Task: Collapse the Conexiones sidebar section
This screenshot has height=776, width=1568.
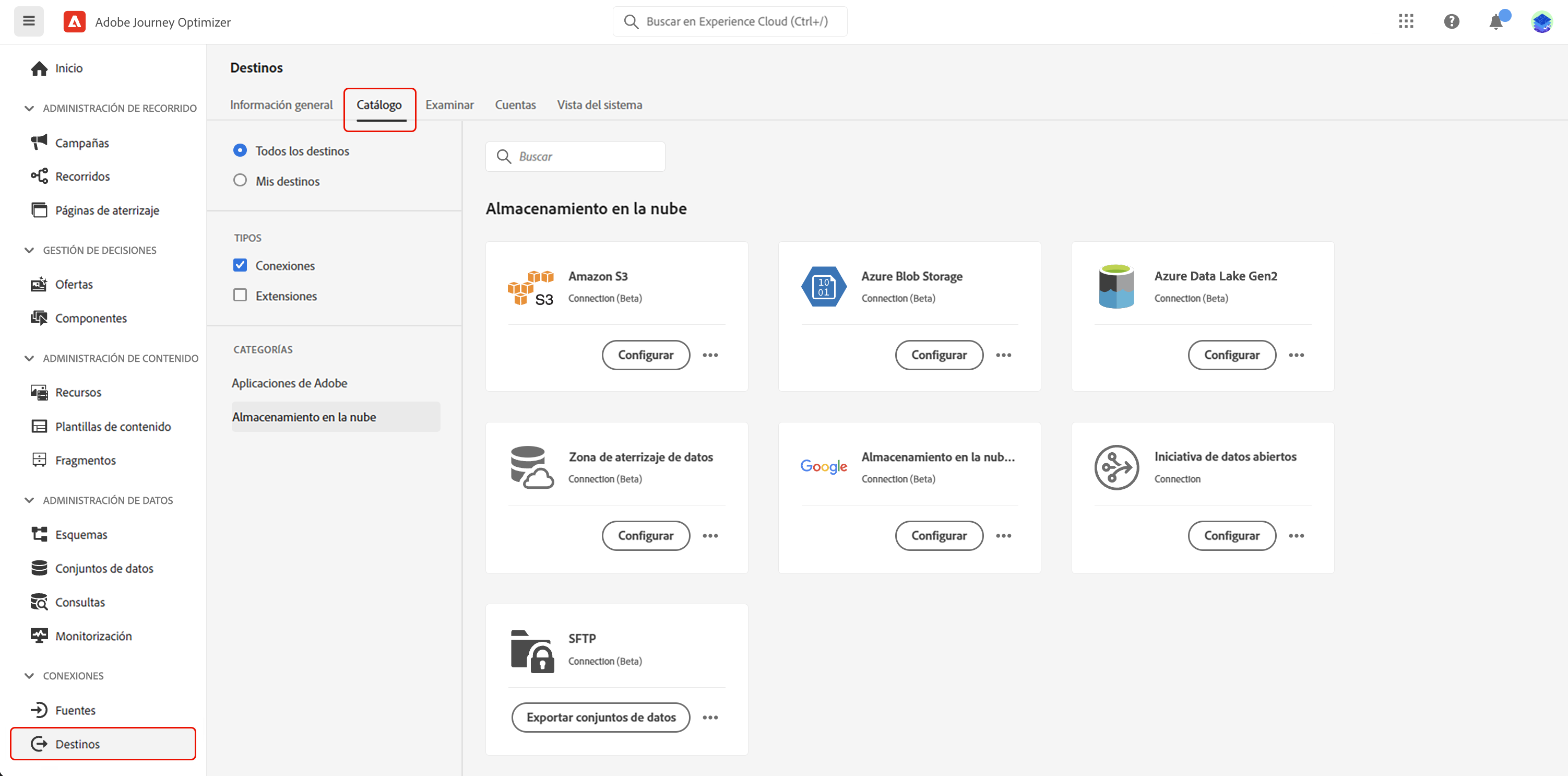Action: click(29, 676)
